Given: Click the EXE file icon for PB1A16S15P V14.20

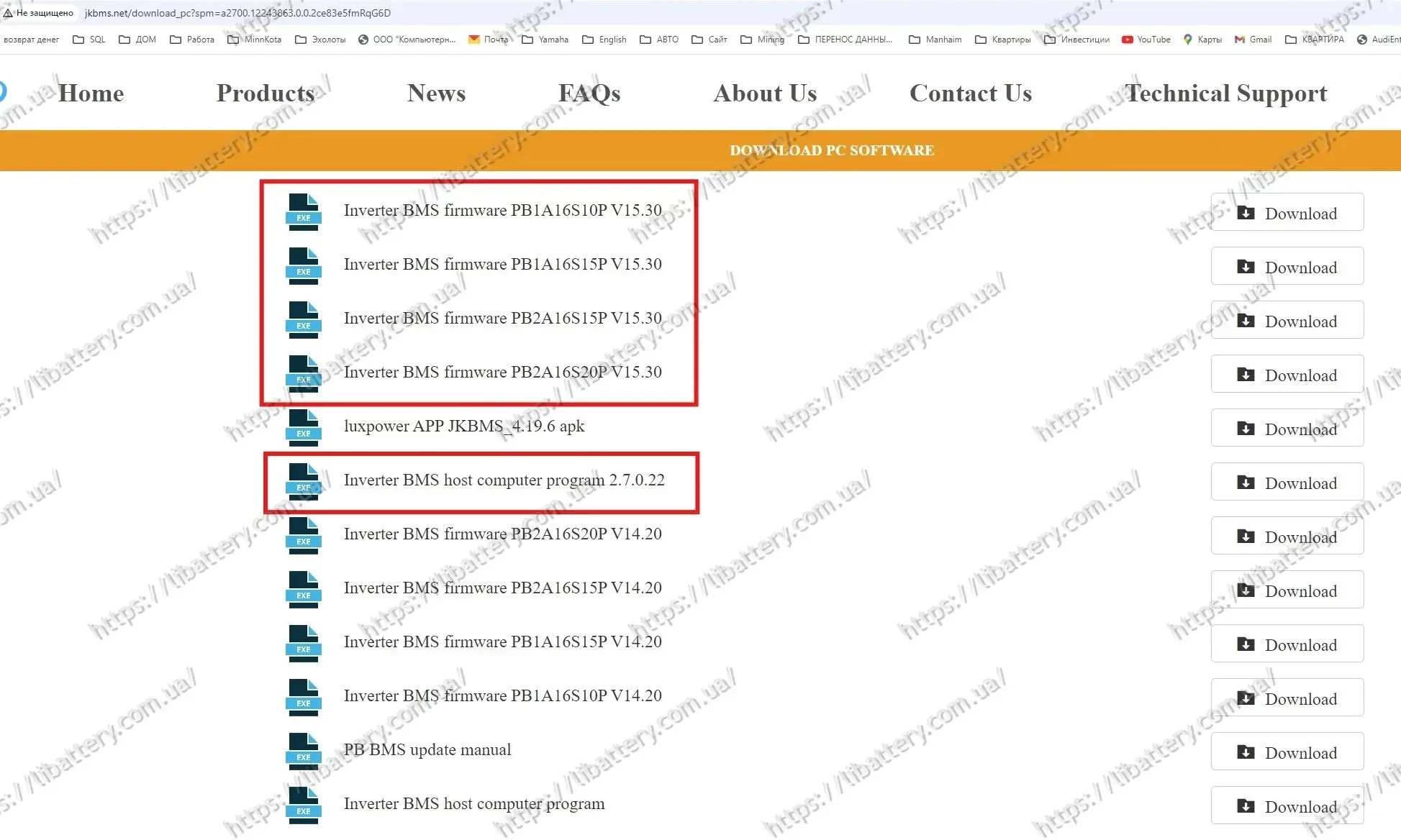Looking at the screenshot, I should 304,644.
